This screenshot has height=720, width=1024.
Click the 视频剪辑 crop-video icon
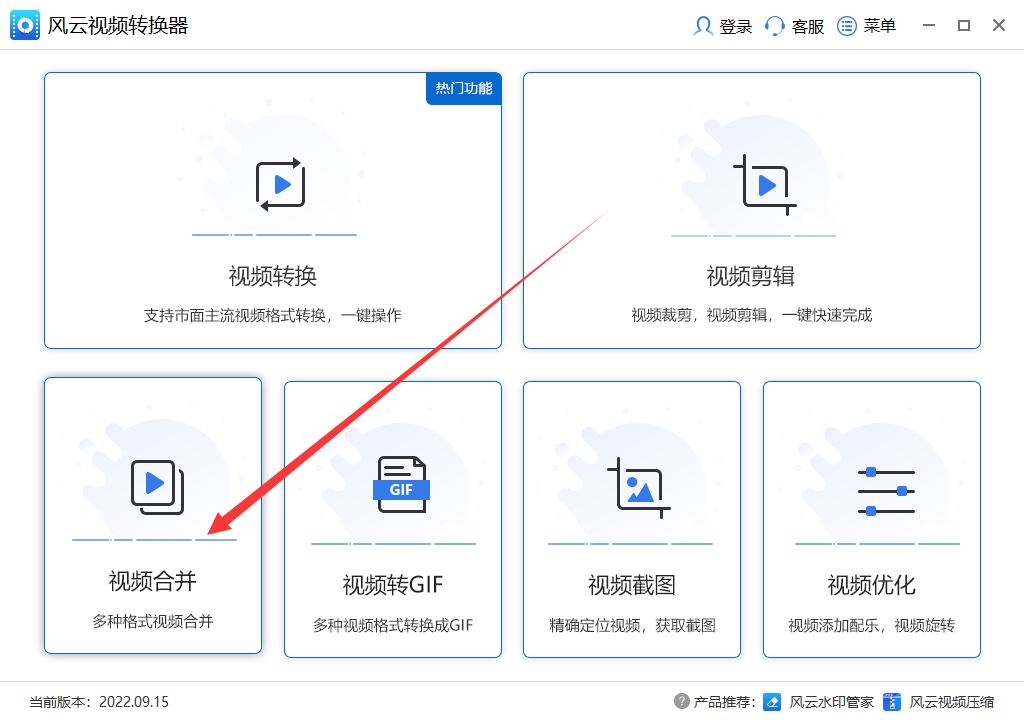(765, 185)
